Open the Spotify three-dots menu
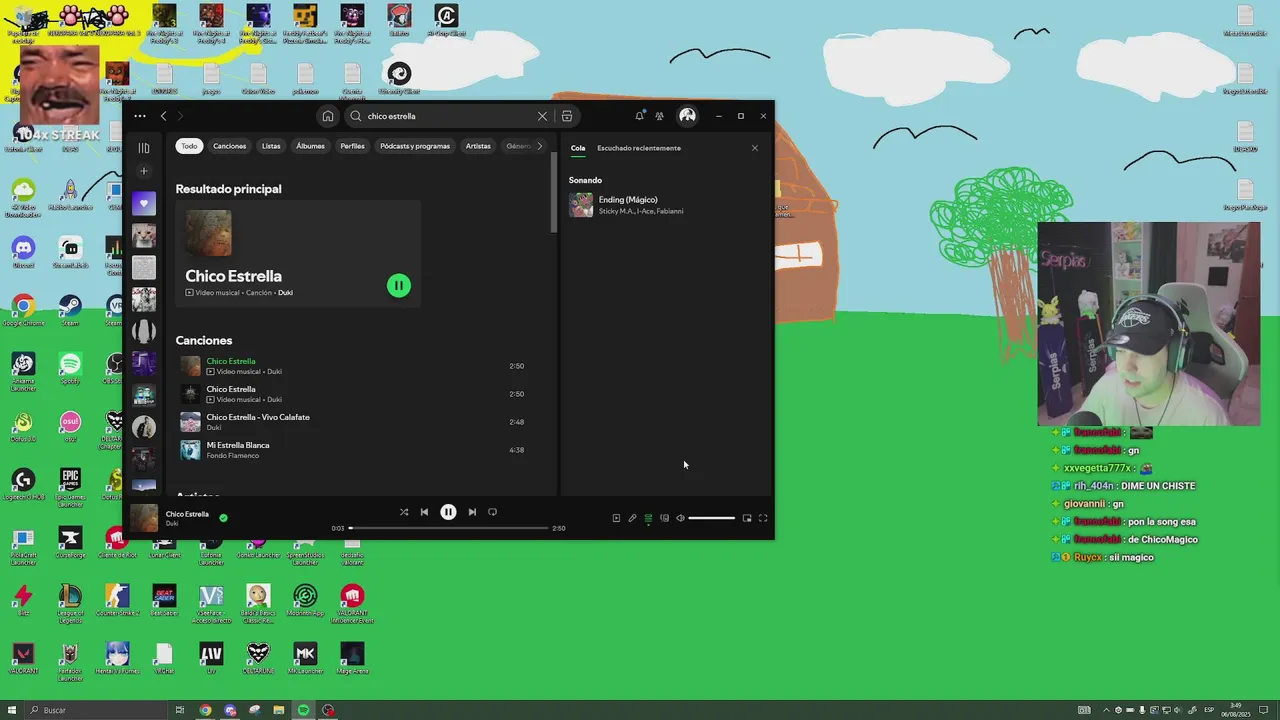This screenshot has height=720, width=1280. pyautogui.click(x=140, y=116)
